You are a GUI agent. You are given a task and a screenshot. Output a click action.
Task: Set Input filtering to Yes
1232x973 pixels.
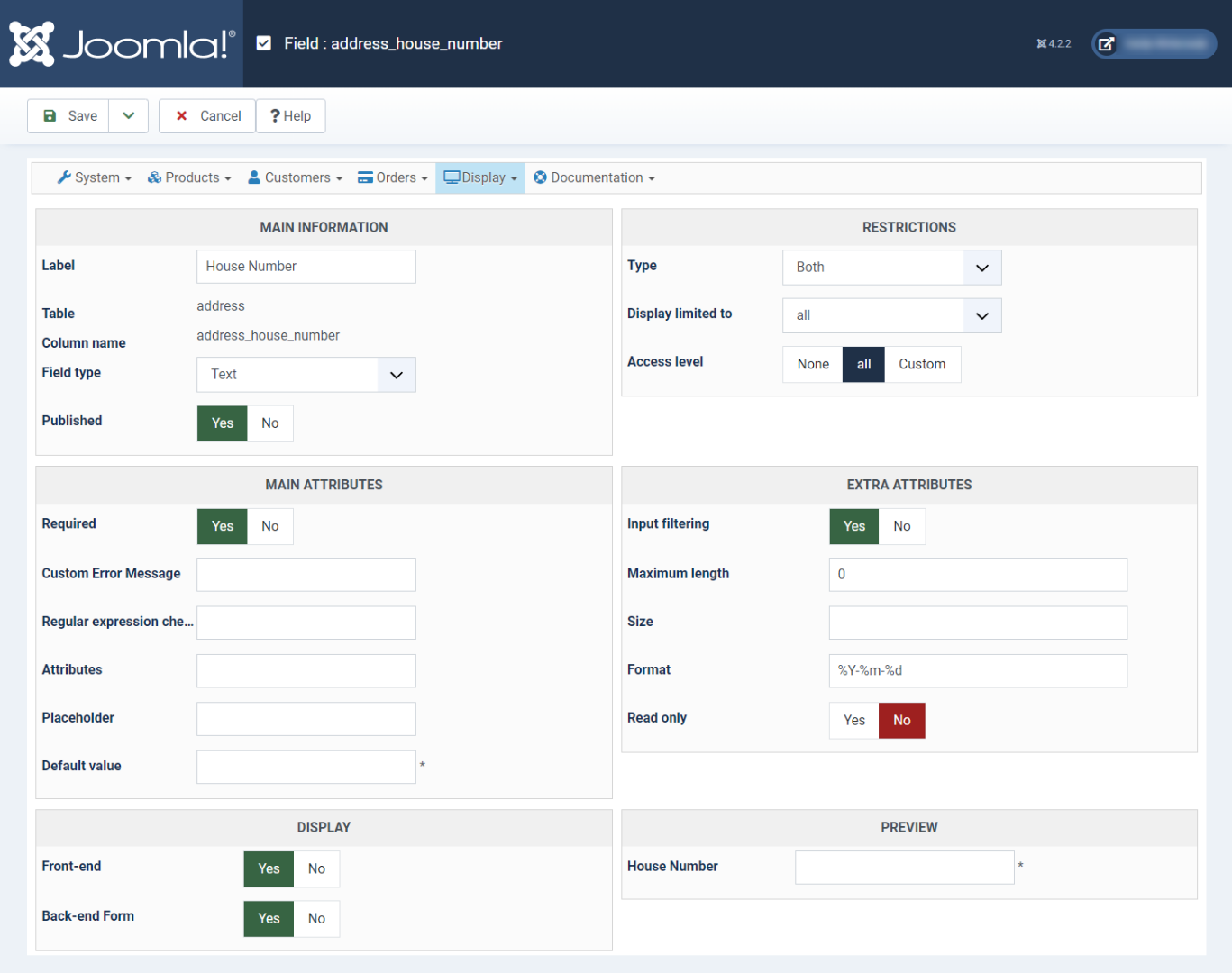pos(854,526)
